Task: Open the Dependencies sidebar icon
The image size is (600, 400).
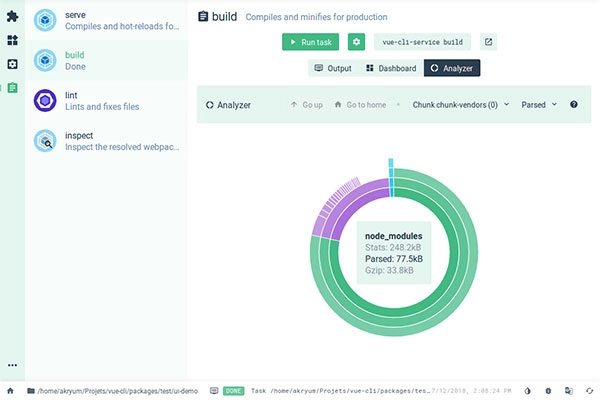Action: point(12,41)
